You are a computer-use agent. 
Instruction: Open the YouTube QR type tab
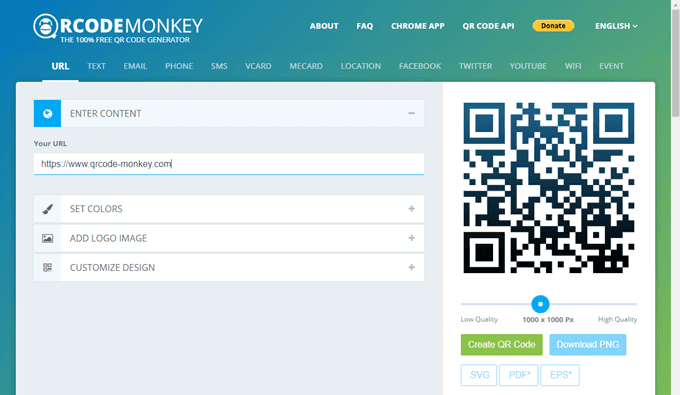(528, 66)
